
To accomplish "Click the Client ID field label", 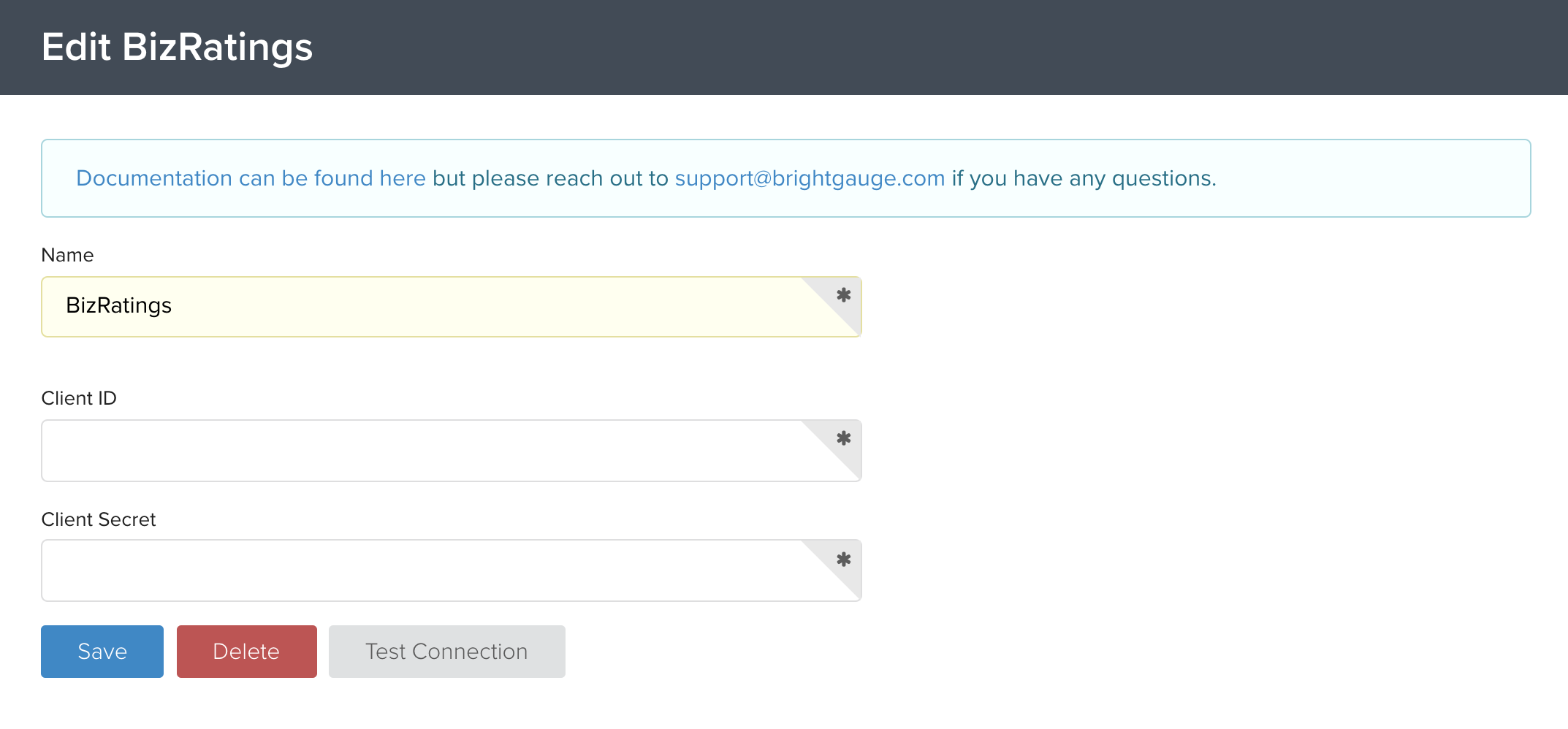I will tap(79, 398).
